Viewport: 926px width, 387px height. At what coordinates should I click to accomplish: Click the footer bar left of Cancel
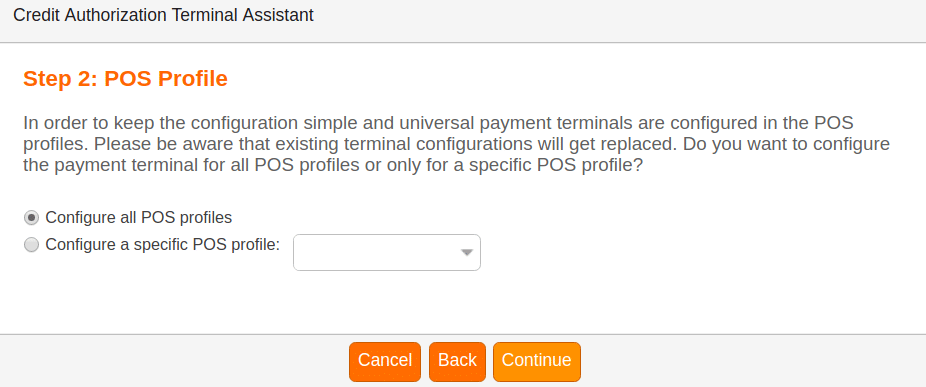click(174, 361)
